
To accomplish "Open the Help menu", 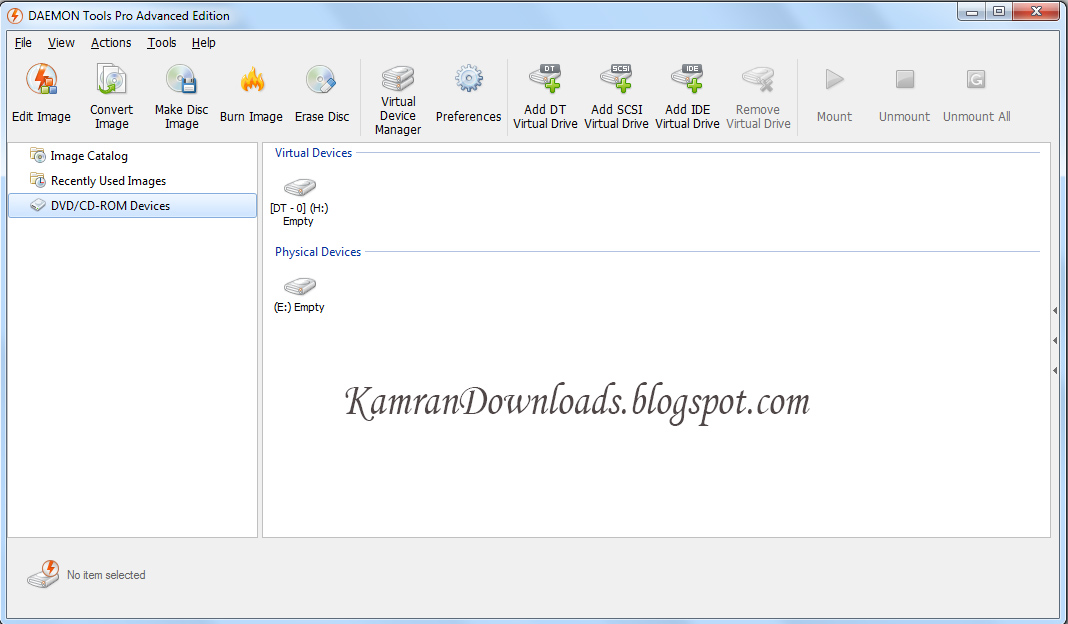I will tap(203, 43).
